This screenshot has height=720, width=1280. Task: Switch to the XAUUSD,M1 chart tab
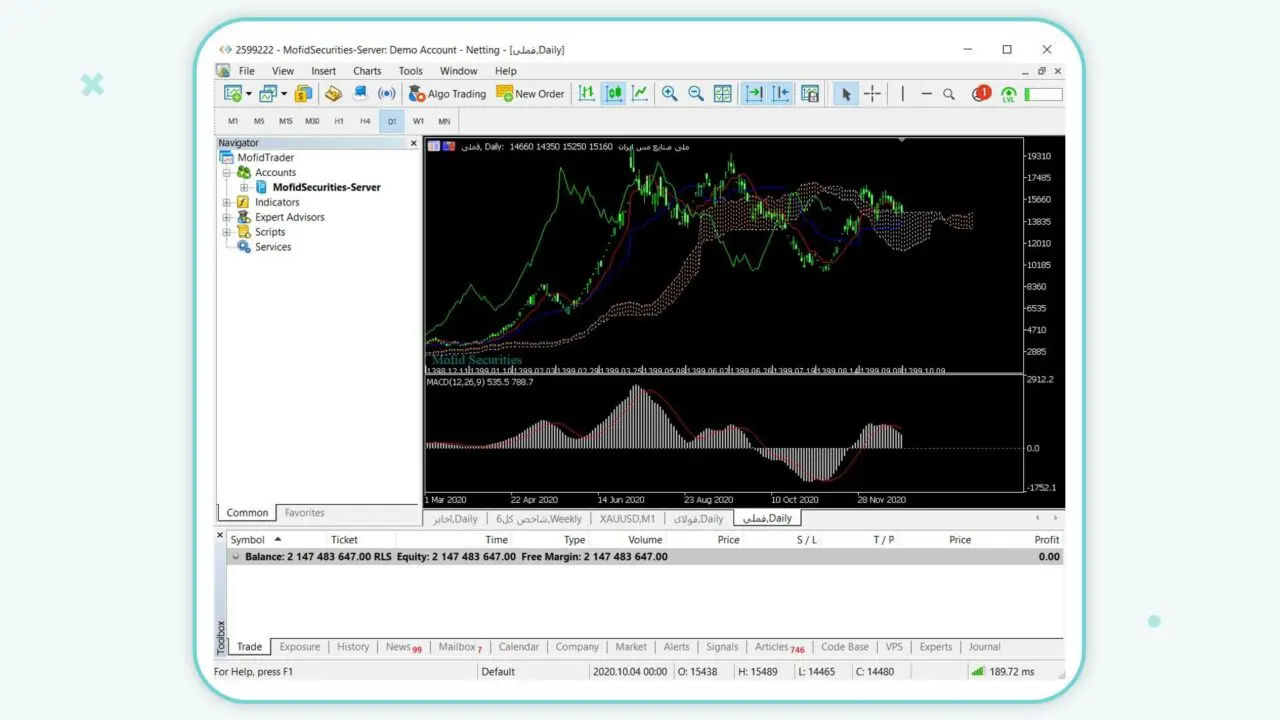pyautogui.click(x=627, y=519)
